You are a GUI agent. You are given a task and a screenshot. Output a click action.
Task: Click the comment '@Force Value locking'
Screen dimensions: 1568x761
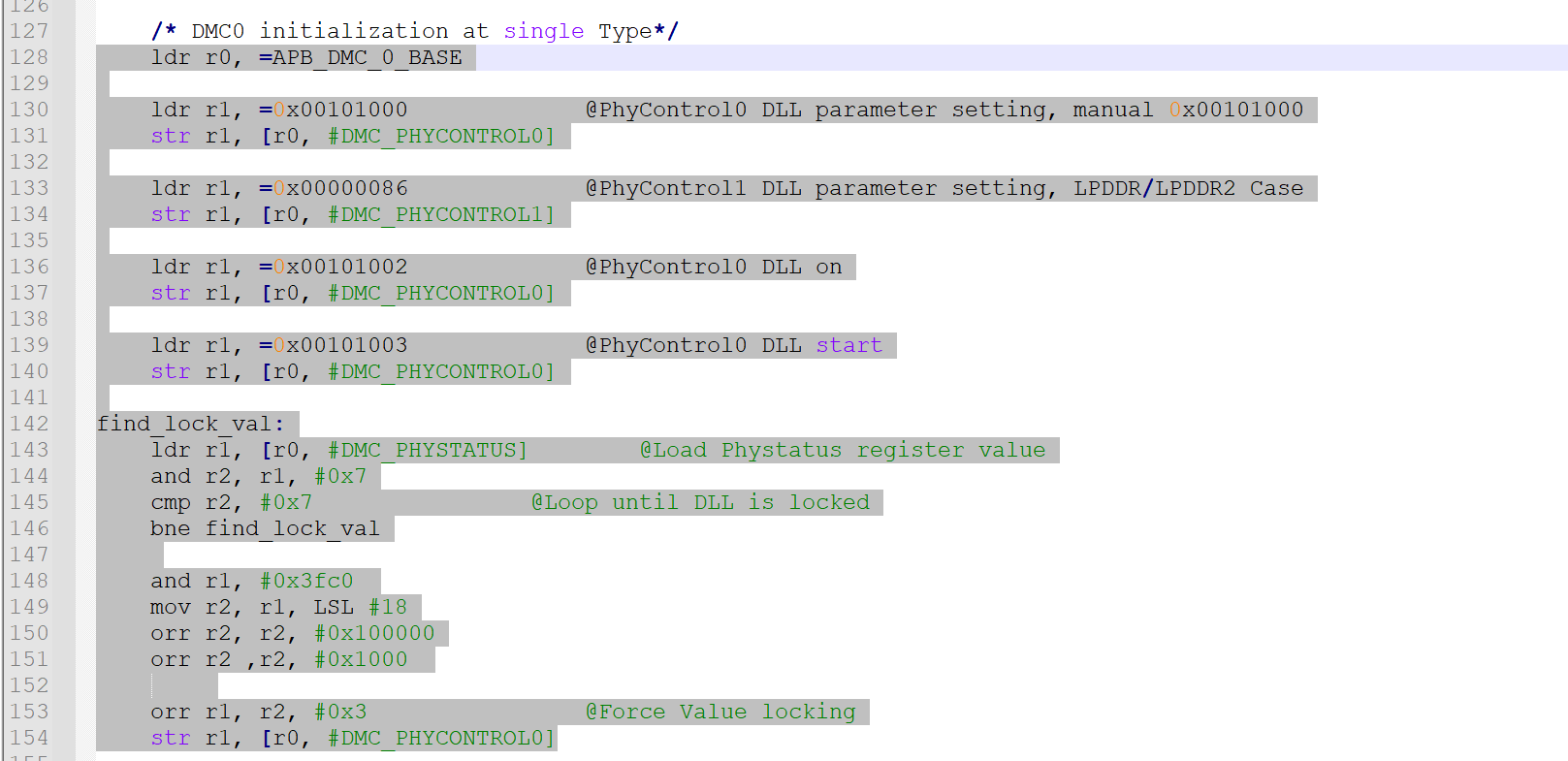click(x=720, y=712)
